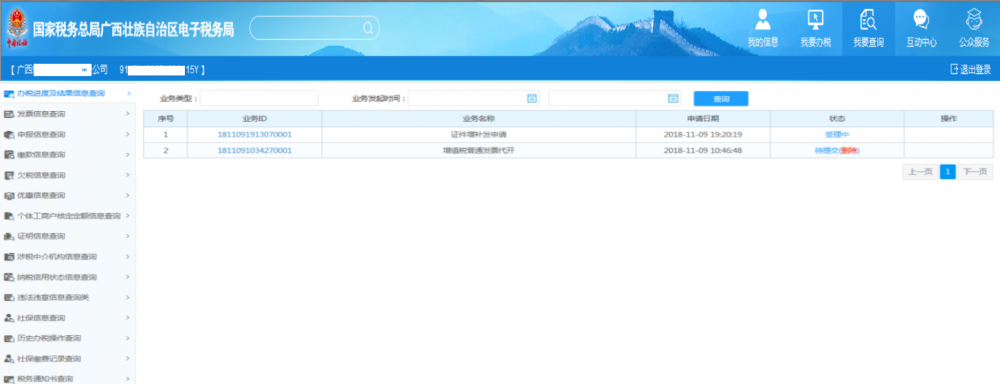Click the 个体工商户核定定额信息查询 sidebar icon

tap(9, 216)
